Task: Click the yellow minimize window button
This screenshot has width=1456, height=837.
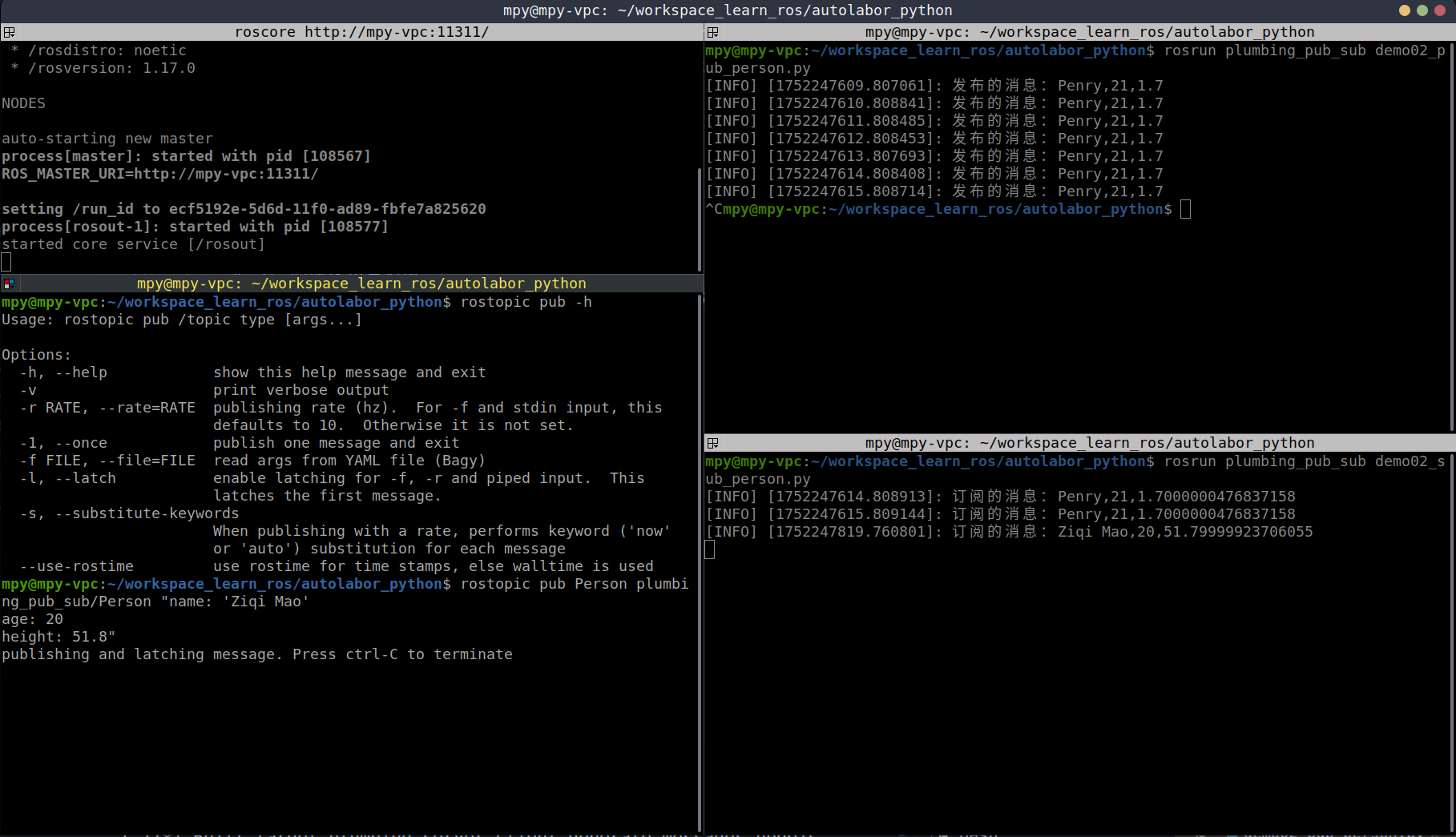Action: click(x=1405, y=10)
